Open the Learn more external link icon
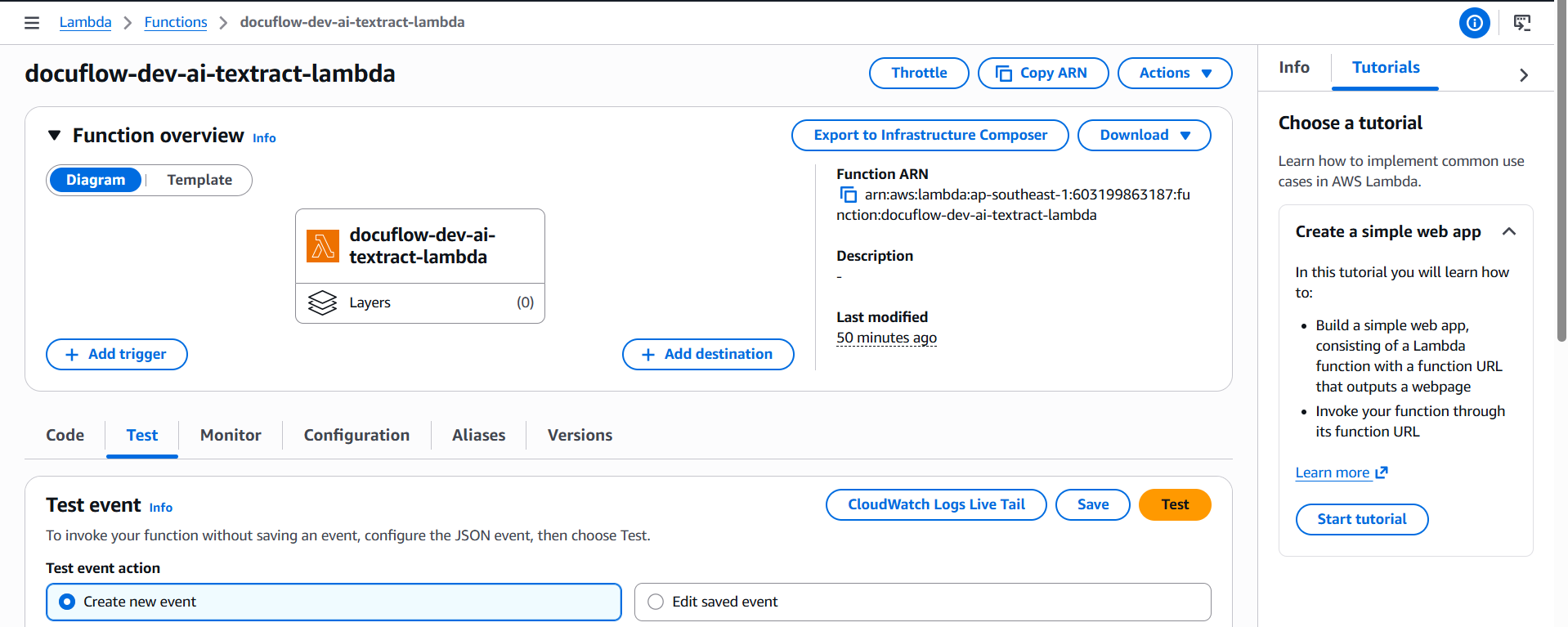This screenshot has height=627, width=1568. 1382,472
